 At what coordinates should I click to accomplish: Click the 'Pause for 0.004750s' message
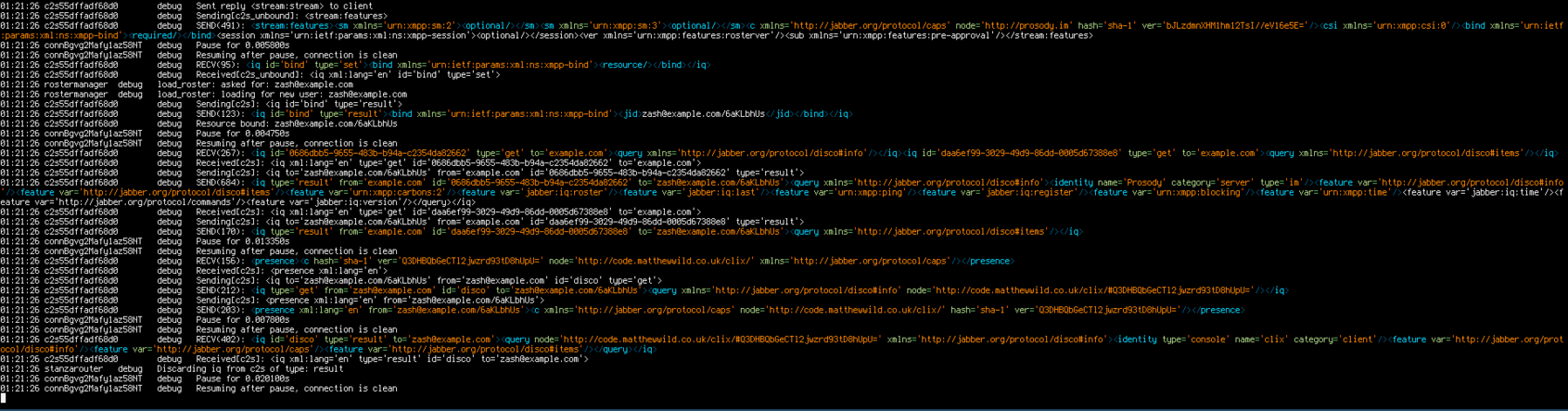click(x=243, y=134)
